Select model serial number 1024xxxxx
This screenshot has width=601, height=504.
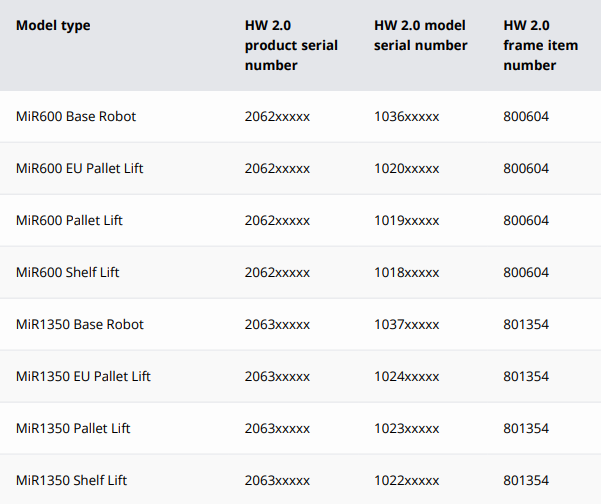point(406,376)
